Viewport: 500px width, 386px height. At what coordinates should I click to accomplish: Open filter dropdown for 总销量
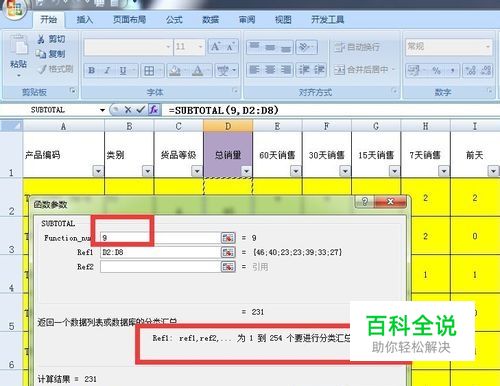(x=246, y=171)
